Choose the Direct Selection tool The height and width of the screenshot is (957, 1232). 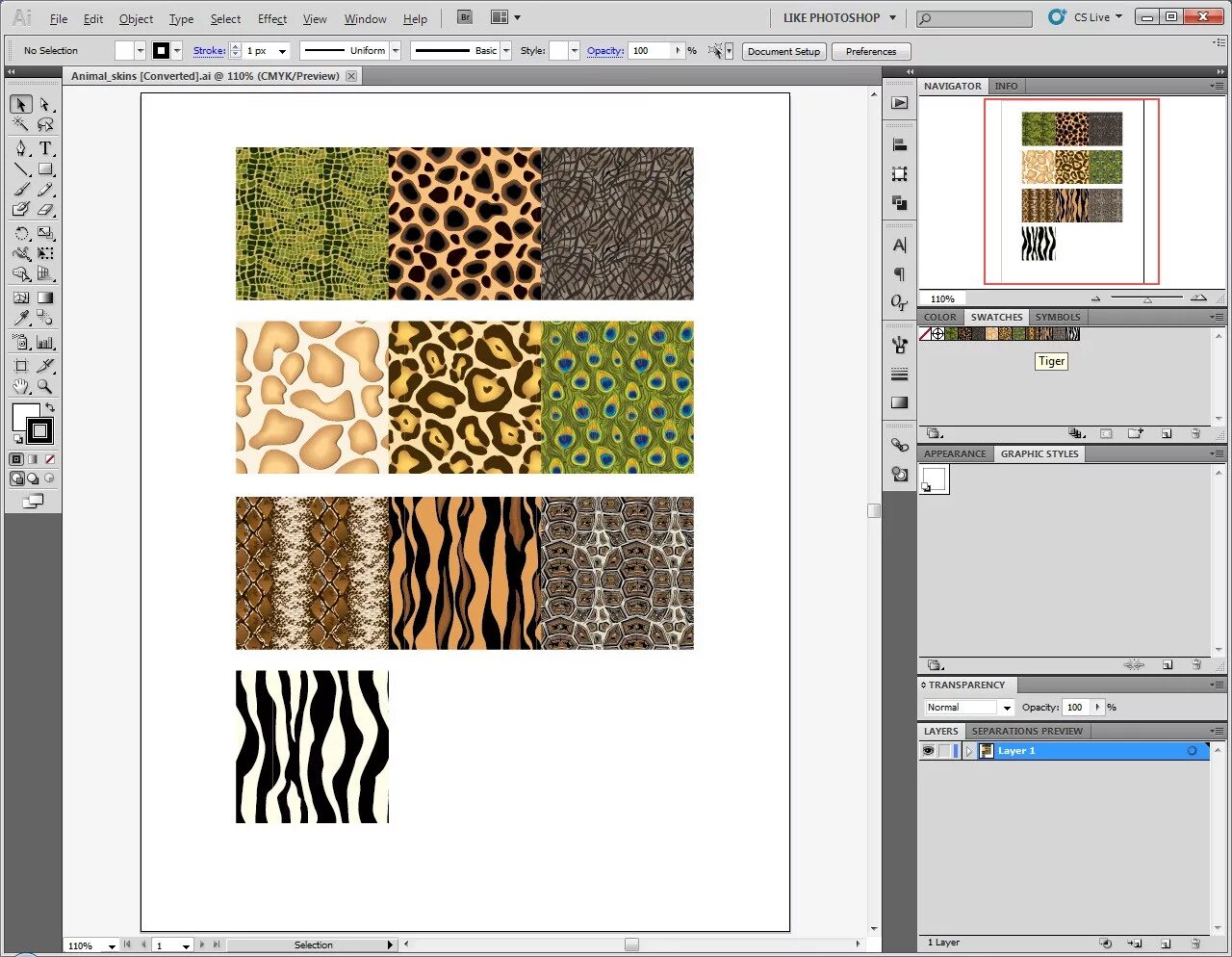[45, 104]
